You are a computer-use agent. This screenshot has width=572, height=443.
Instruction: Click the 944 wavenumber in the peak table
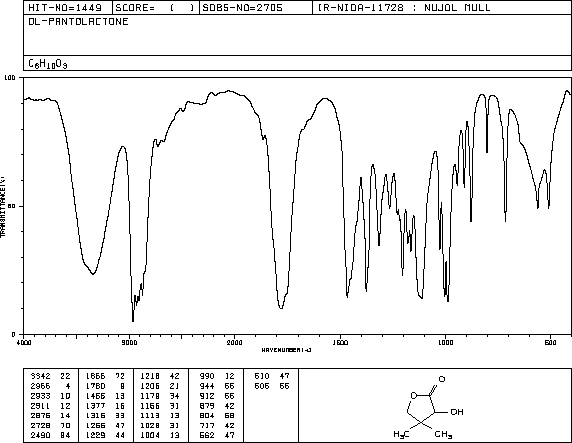coord(207,386)
